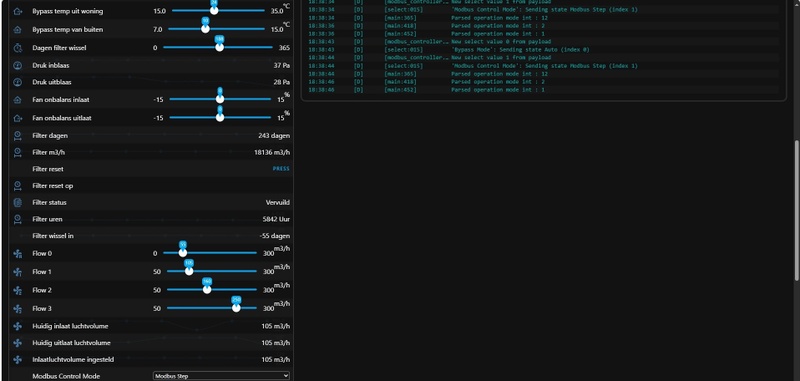
Task: Click the Inlaatluchtvolume ingesteld 105 m3/h value
Action: [x=276, y=360]
